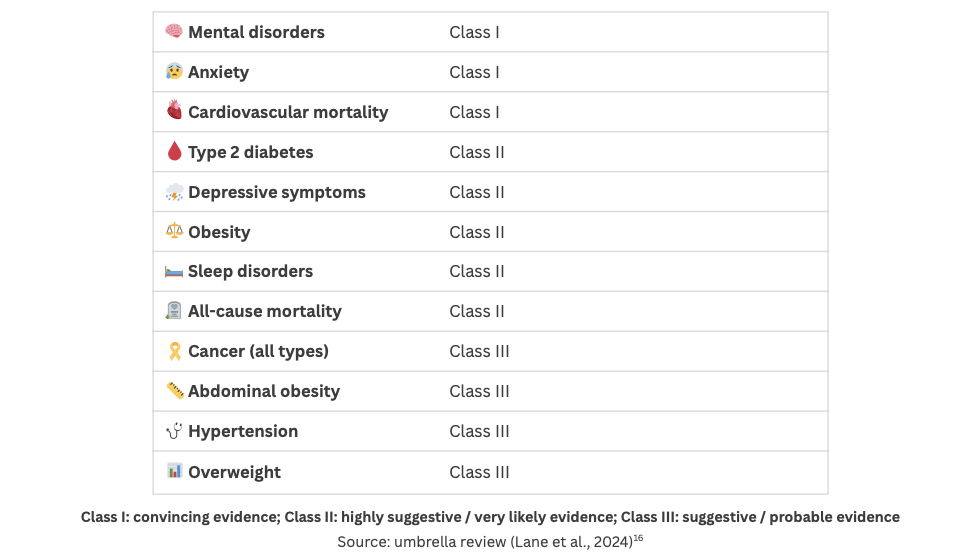
Task: Click the Class II cell for Type 2 diabetes
Action: click(477, 152)
